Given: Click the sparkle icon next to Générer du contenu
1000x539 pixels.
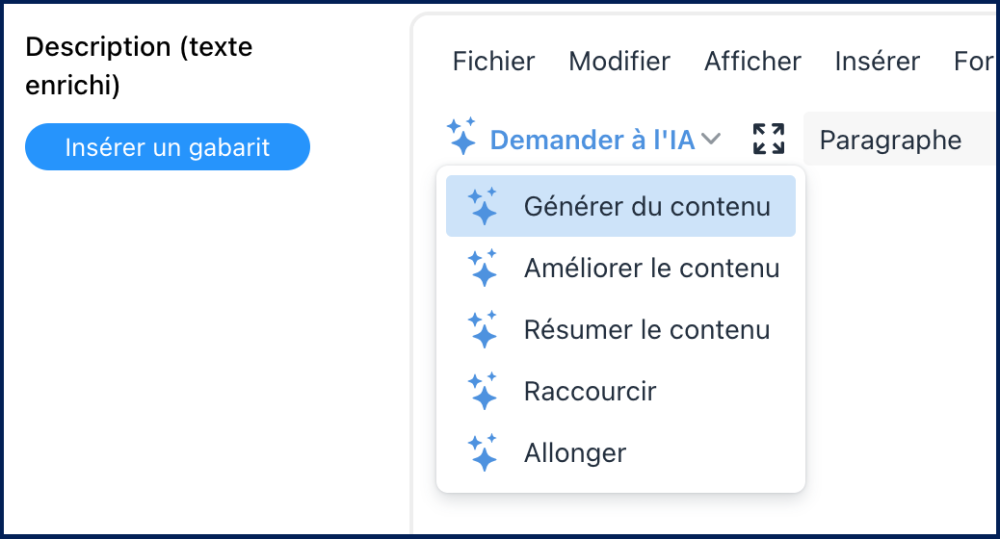Looking at the screenshot, I should [x=482, y=207].
